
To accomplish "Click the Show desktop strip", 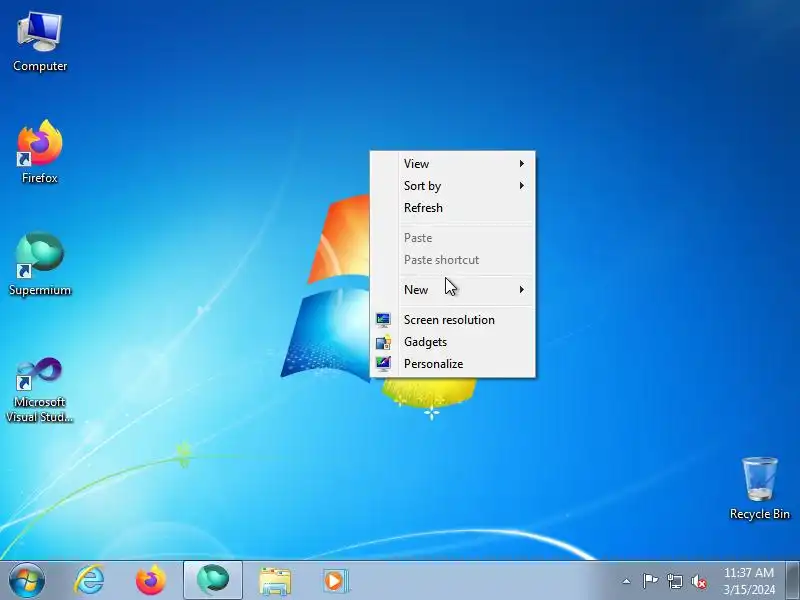I will [792, 581].
